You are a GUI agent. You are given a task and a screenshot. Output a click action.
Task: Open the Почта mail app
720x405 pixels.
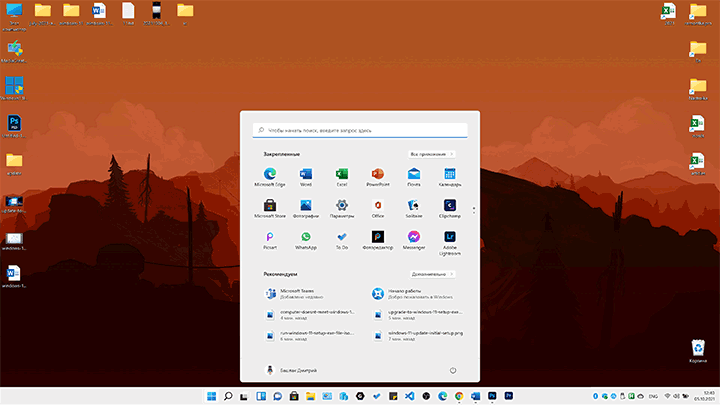[x=414, y=177]
